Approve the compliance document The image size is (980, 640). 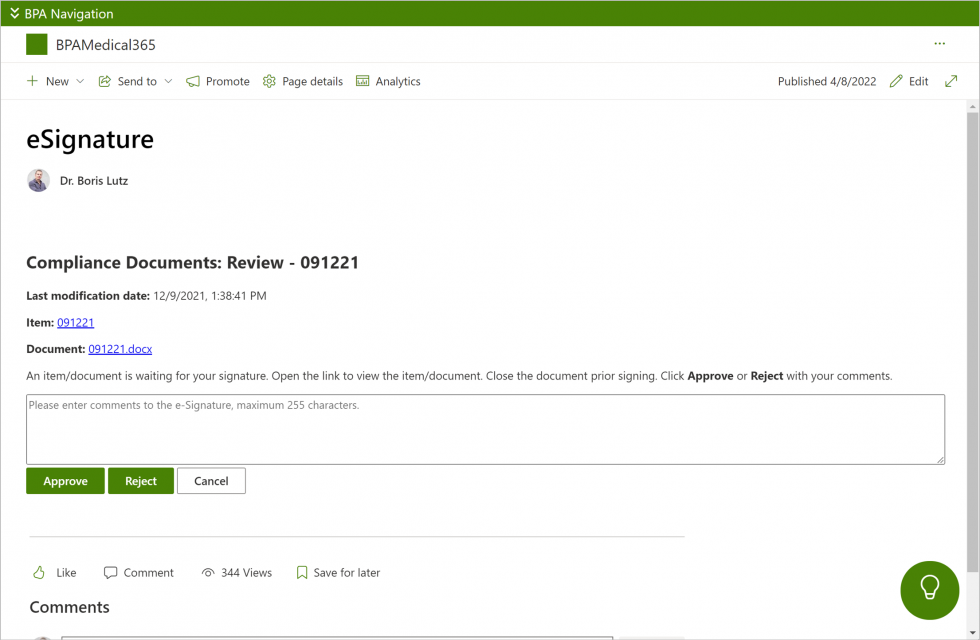(x=65, y=481)
